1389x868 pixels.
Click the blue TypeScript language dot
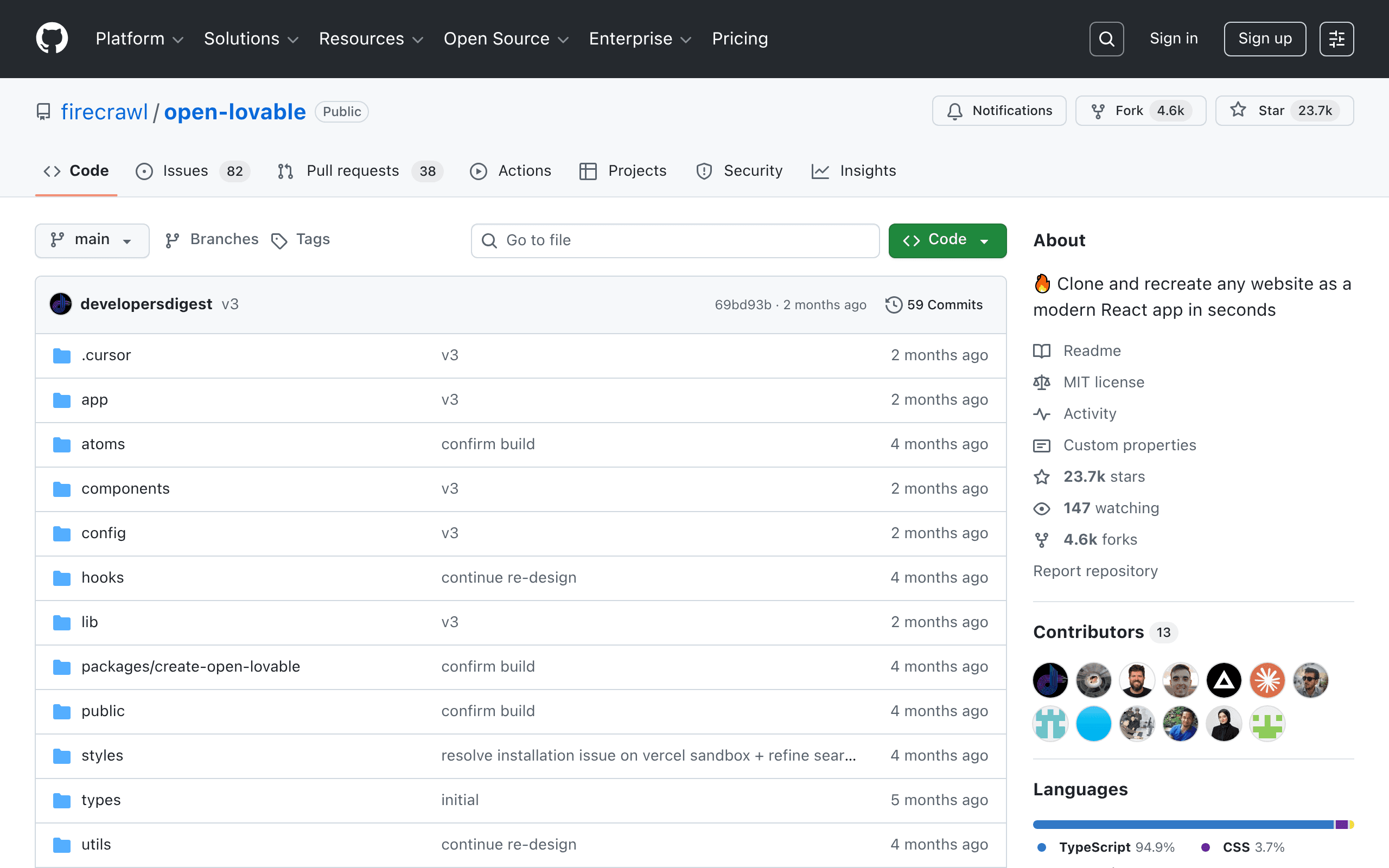[x=1042, y=847]
